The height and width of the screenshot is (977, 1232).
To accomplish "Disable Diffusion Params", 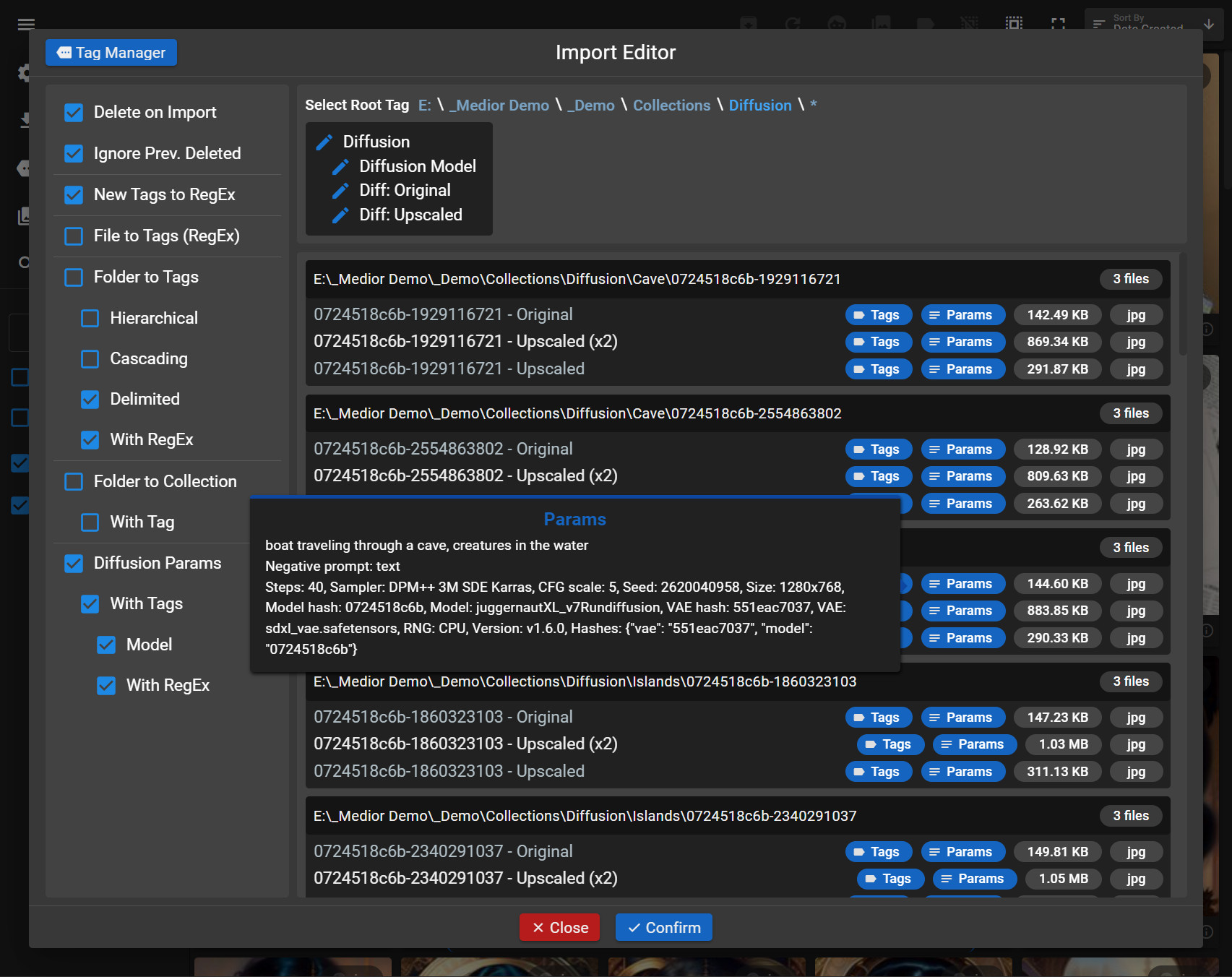I will [74, 564].
